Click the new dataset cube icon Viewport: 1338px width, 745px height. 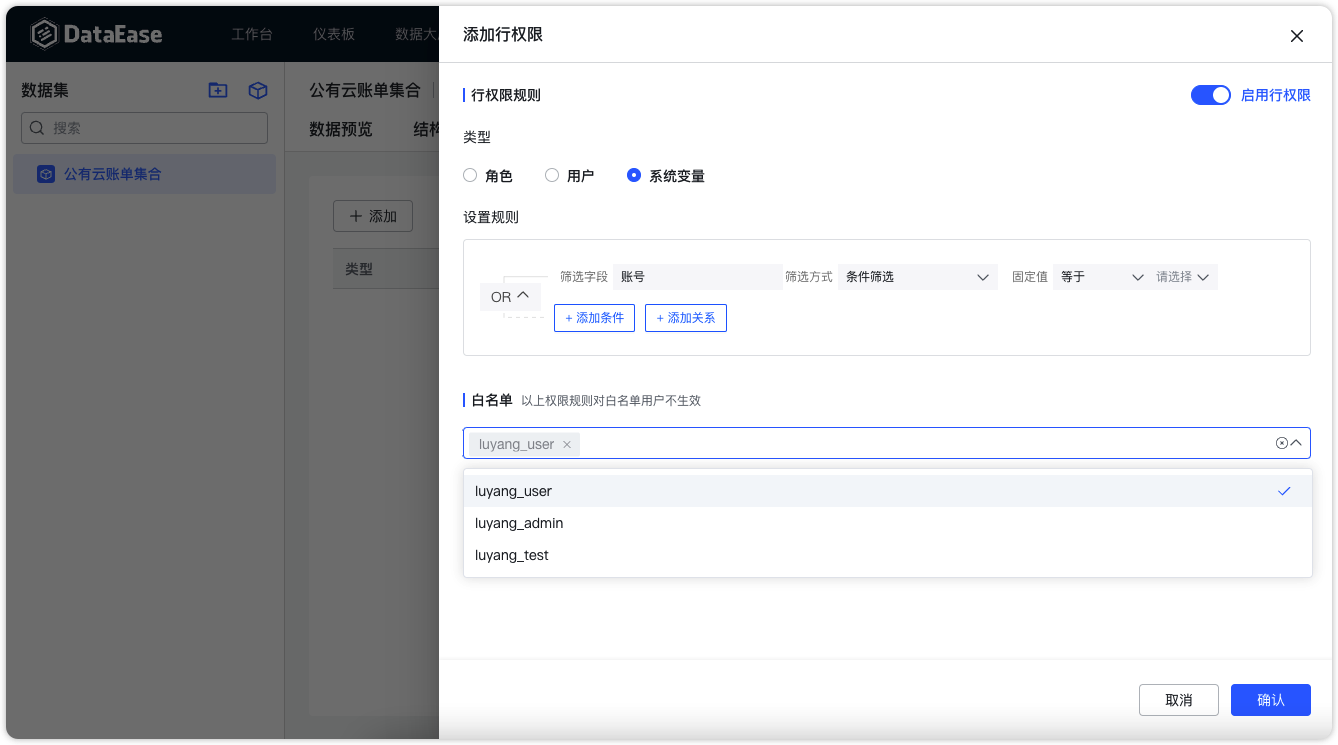[x=258, y=90]
